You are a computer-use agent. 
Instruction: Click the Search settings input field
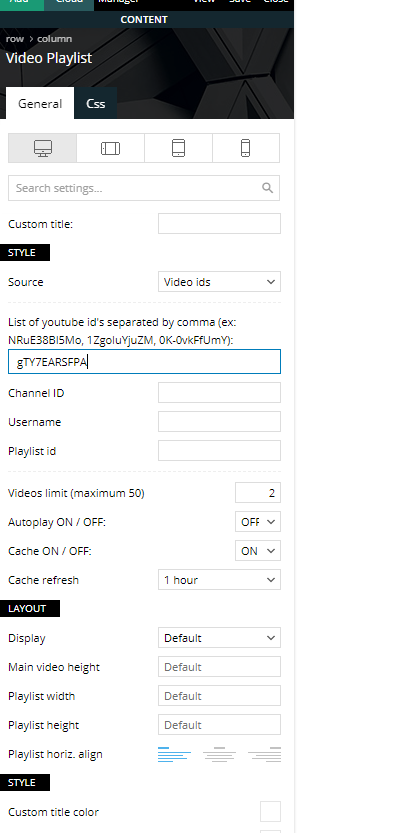click(144, 188)
